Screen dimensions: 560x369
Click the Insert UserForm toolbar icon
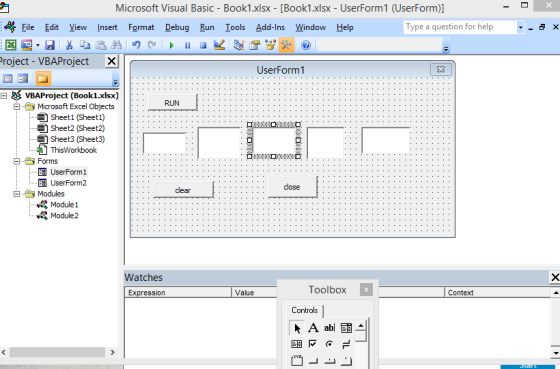click(27, 45)
